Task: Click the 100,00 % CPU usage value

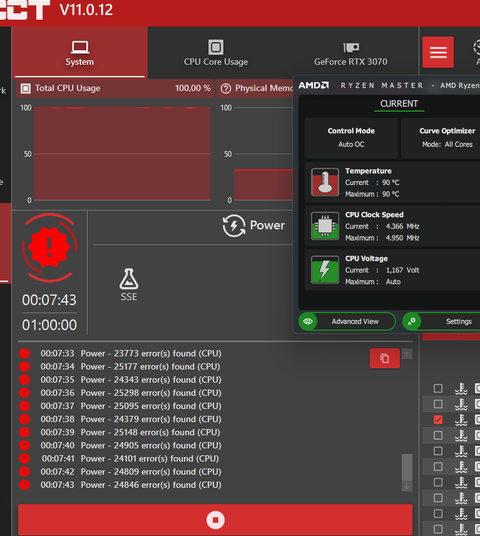Action: pyautogui.click(x=193, y=88)
